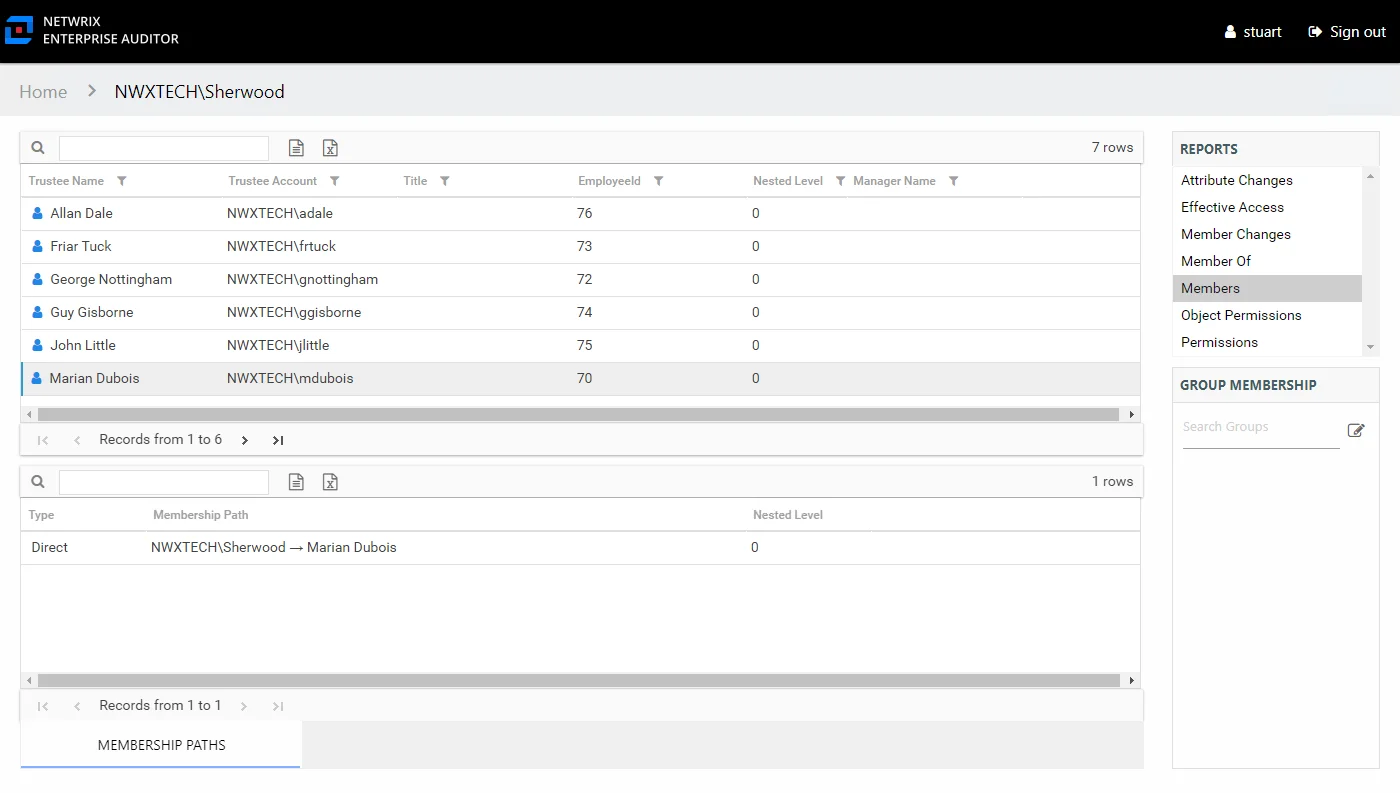This screenshot has height=793, width=1400.
Task: Click the user icon beside Friar Tuck
Action: (38, 246)
